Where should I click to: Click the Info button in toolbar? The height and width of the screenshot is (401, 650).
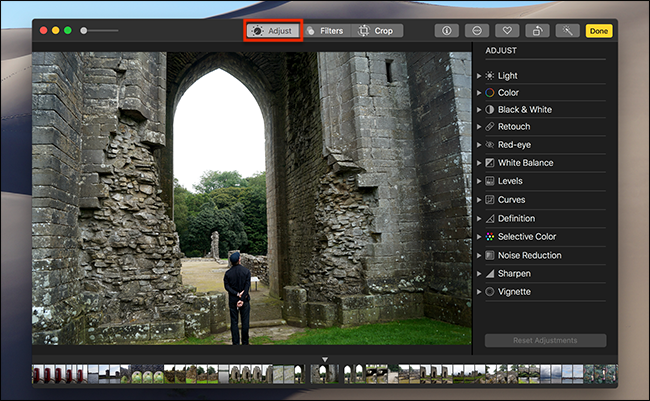447,31
